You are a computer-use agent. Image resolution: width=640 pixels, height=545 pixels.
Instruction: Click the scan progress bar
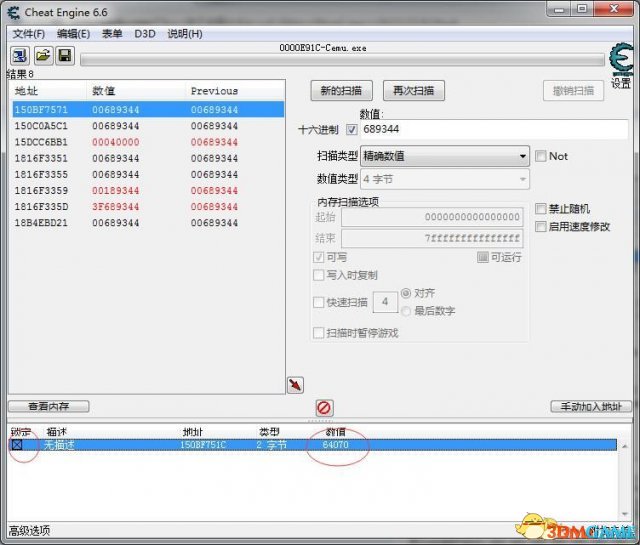(x=342, y=60)
